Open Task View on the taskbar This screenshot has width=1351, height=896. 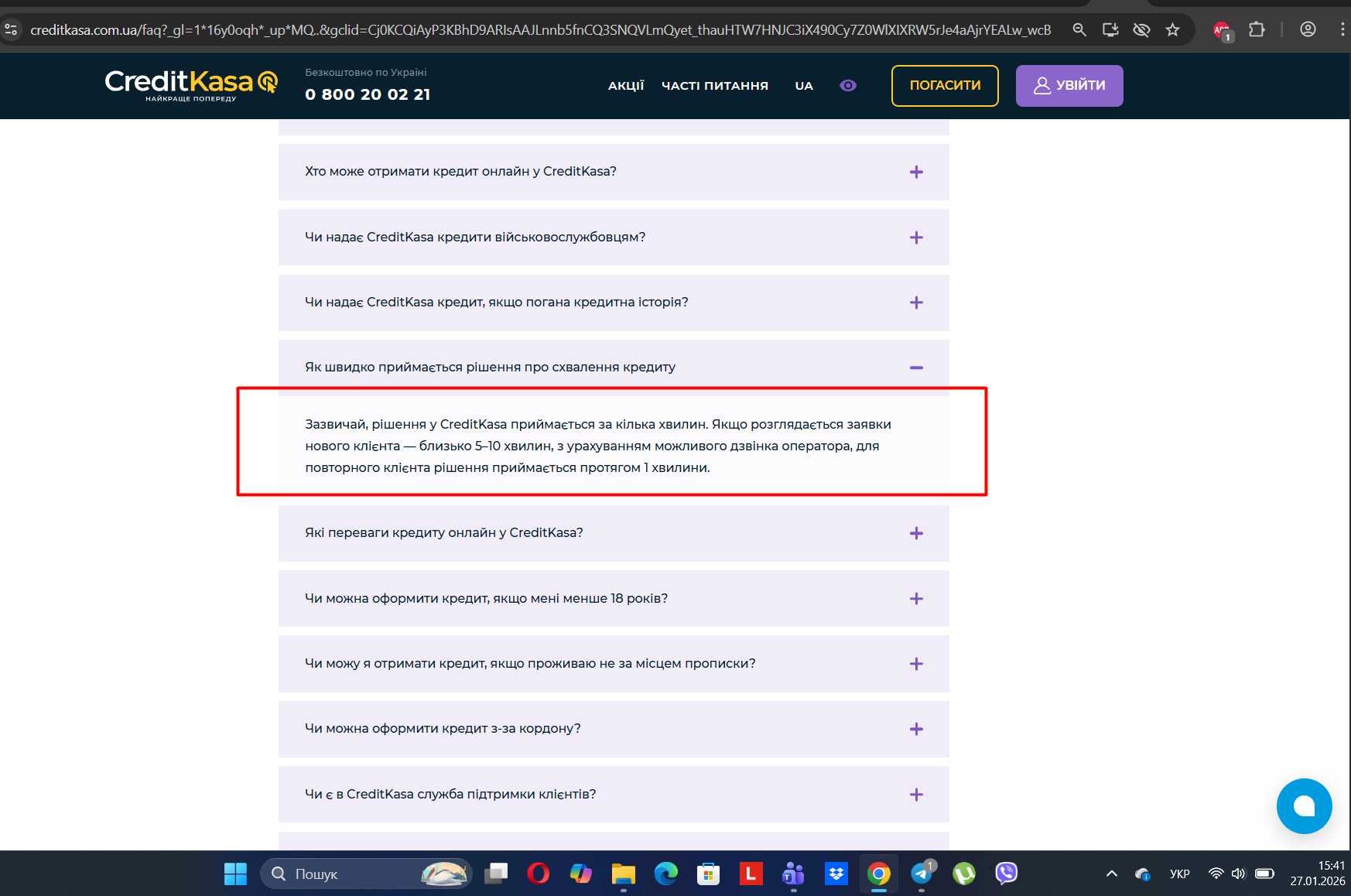496,874
